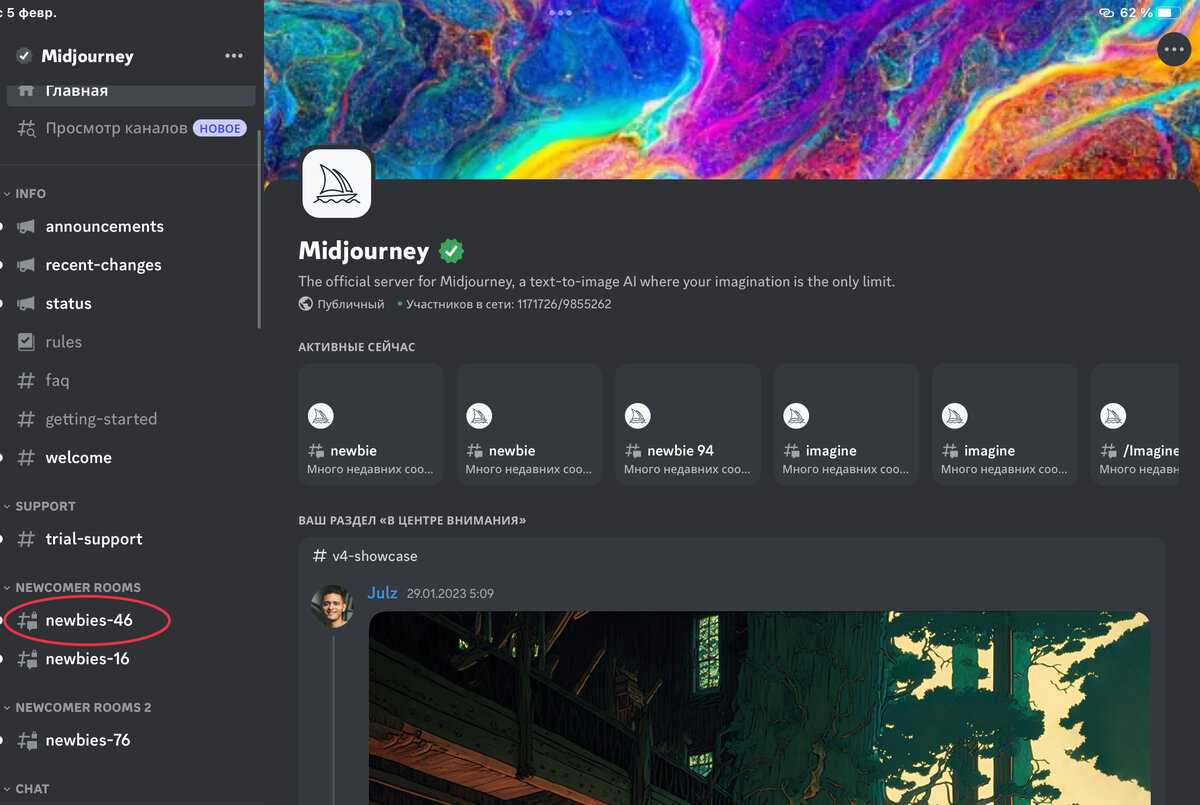
Task: Tap the battery indicator in status bar
Action: click(1169, 13)
